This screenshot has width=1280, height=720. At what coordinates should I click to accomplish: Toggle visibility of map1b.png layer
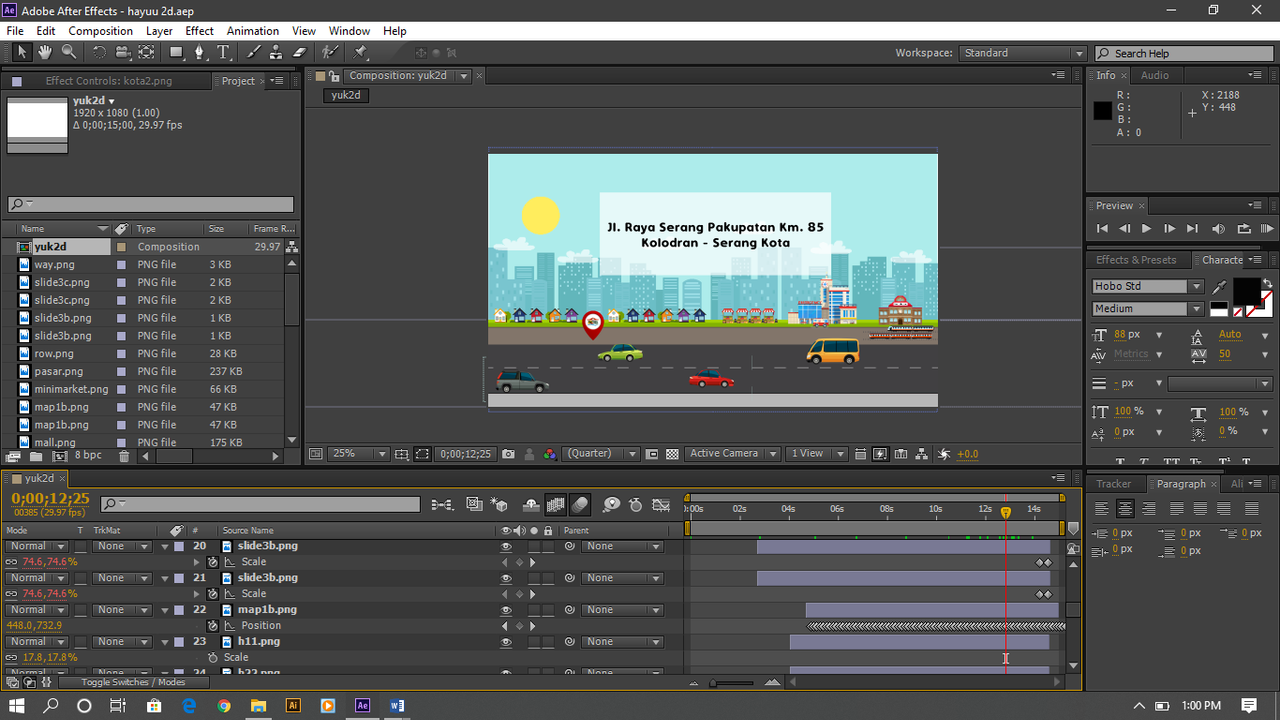coord(506,610)
